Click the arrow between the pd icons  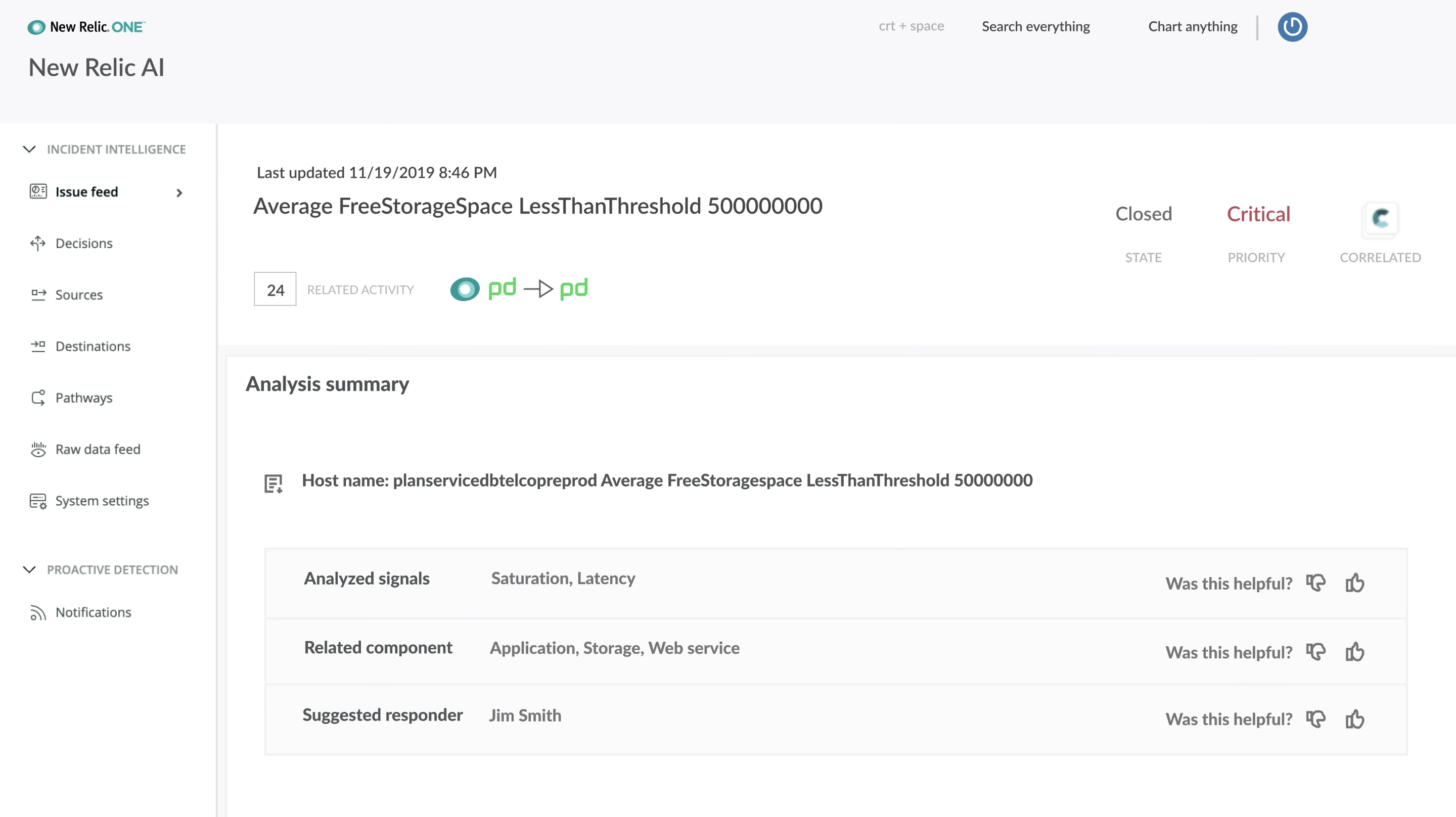538,289
